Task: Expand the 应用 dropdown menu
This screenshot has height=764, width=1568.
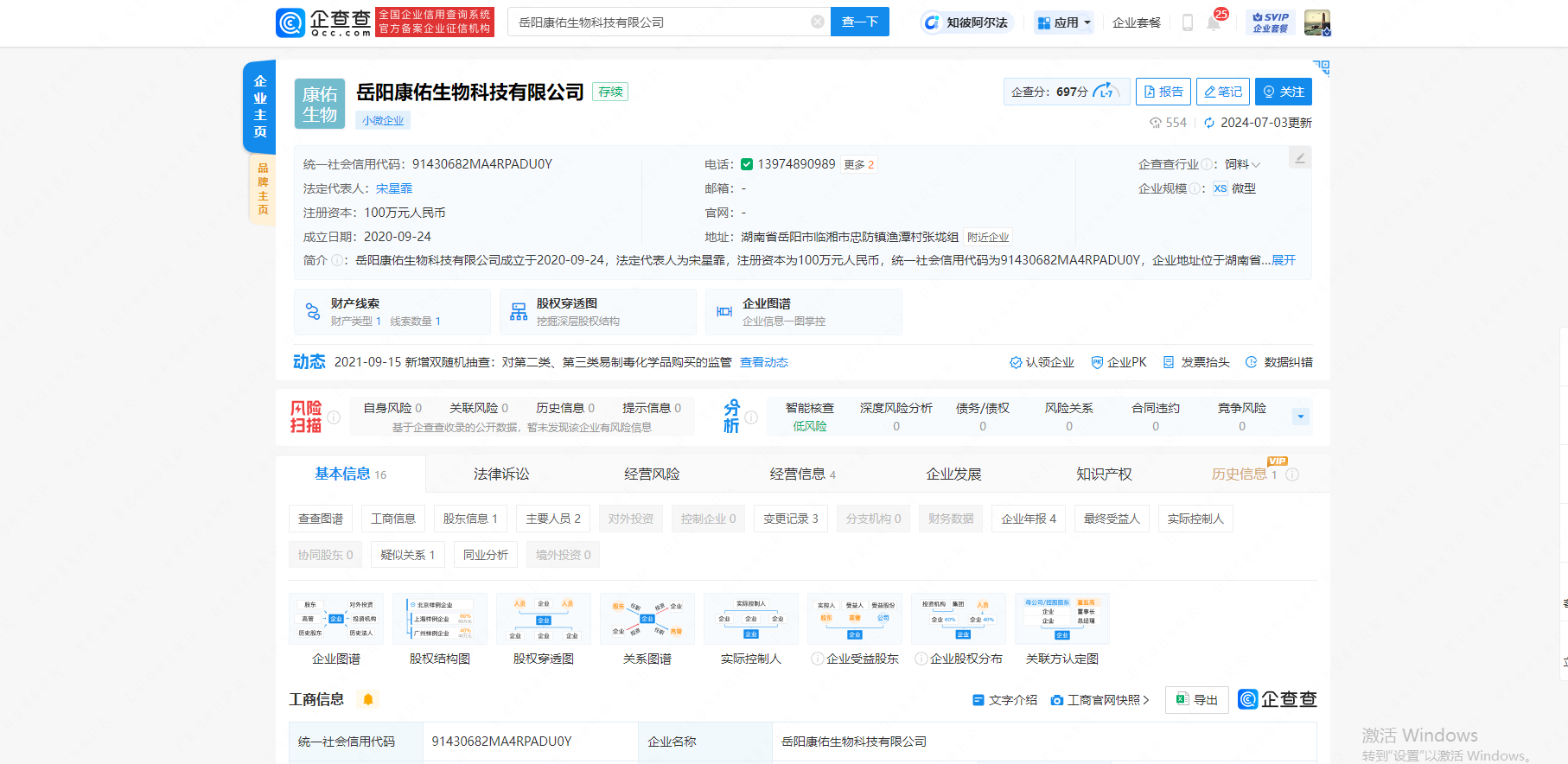Action: [x=1064, y=22]
